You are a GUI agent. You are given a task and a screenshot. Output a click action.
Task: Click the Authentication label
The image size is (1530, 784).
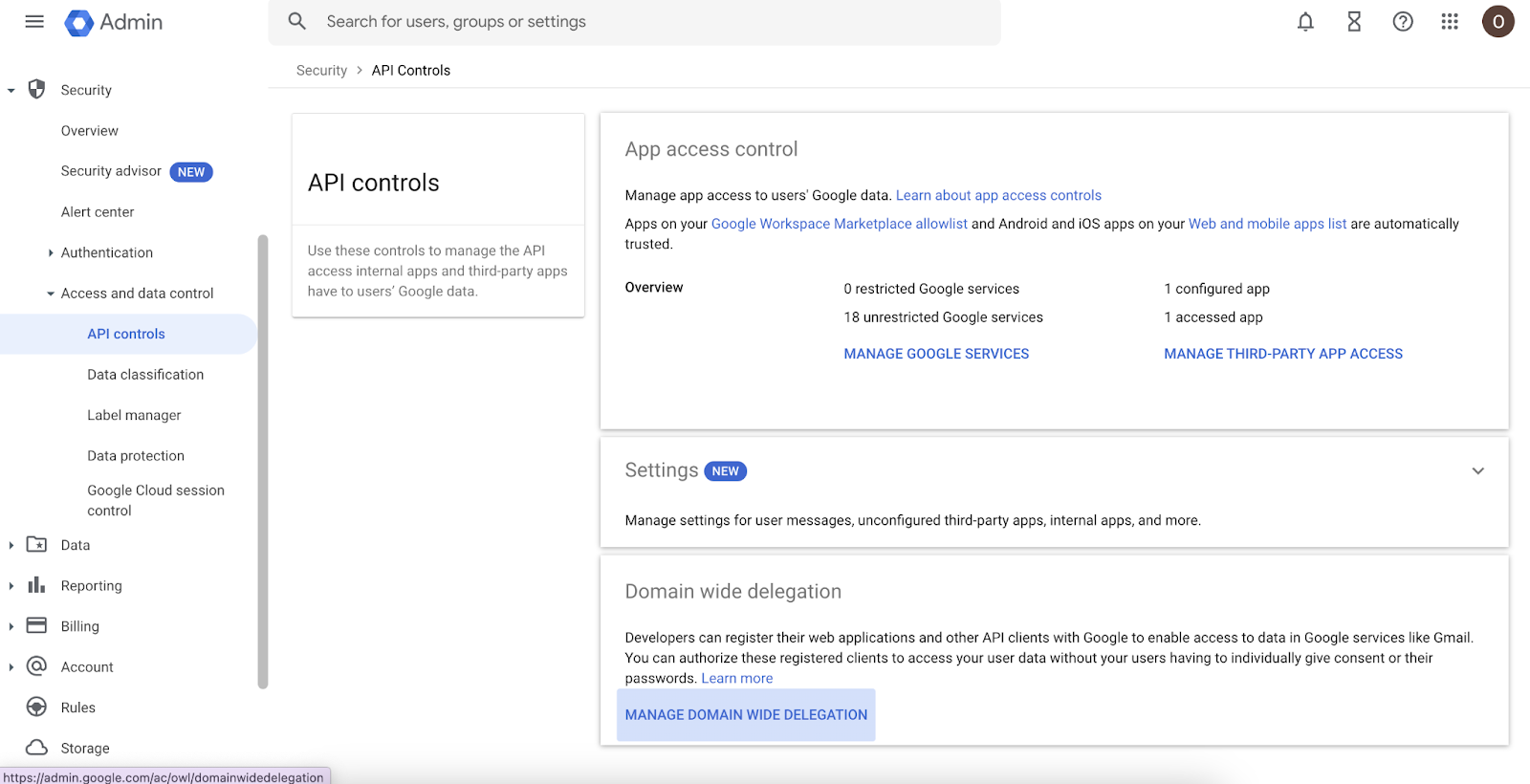coord(107,252)
